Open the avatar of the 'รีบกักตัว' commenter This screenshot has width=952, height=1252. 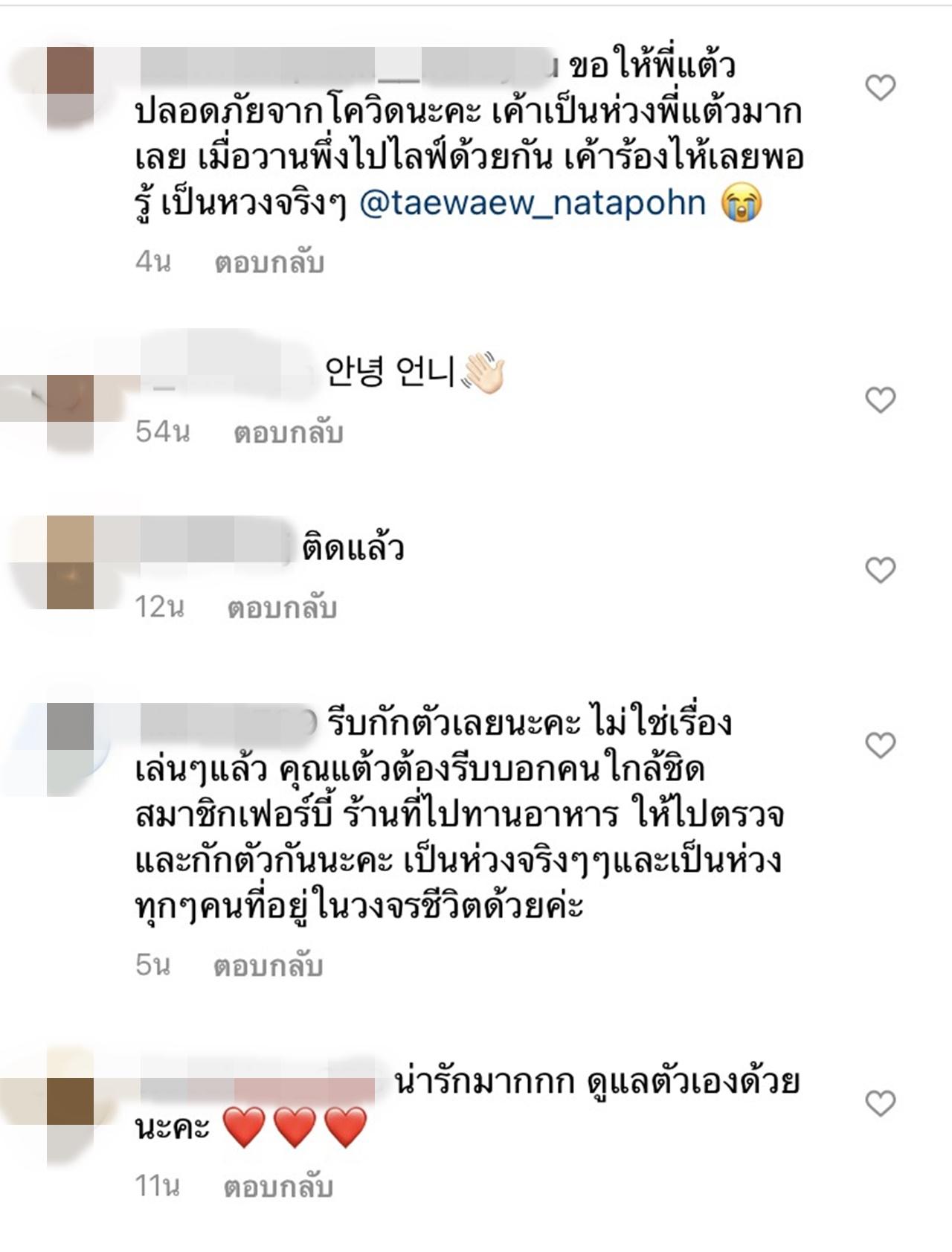(x=70, y=748)
